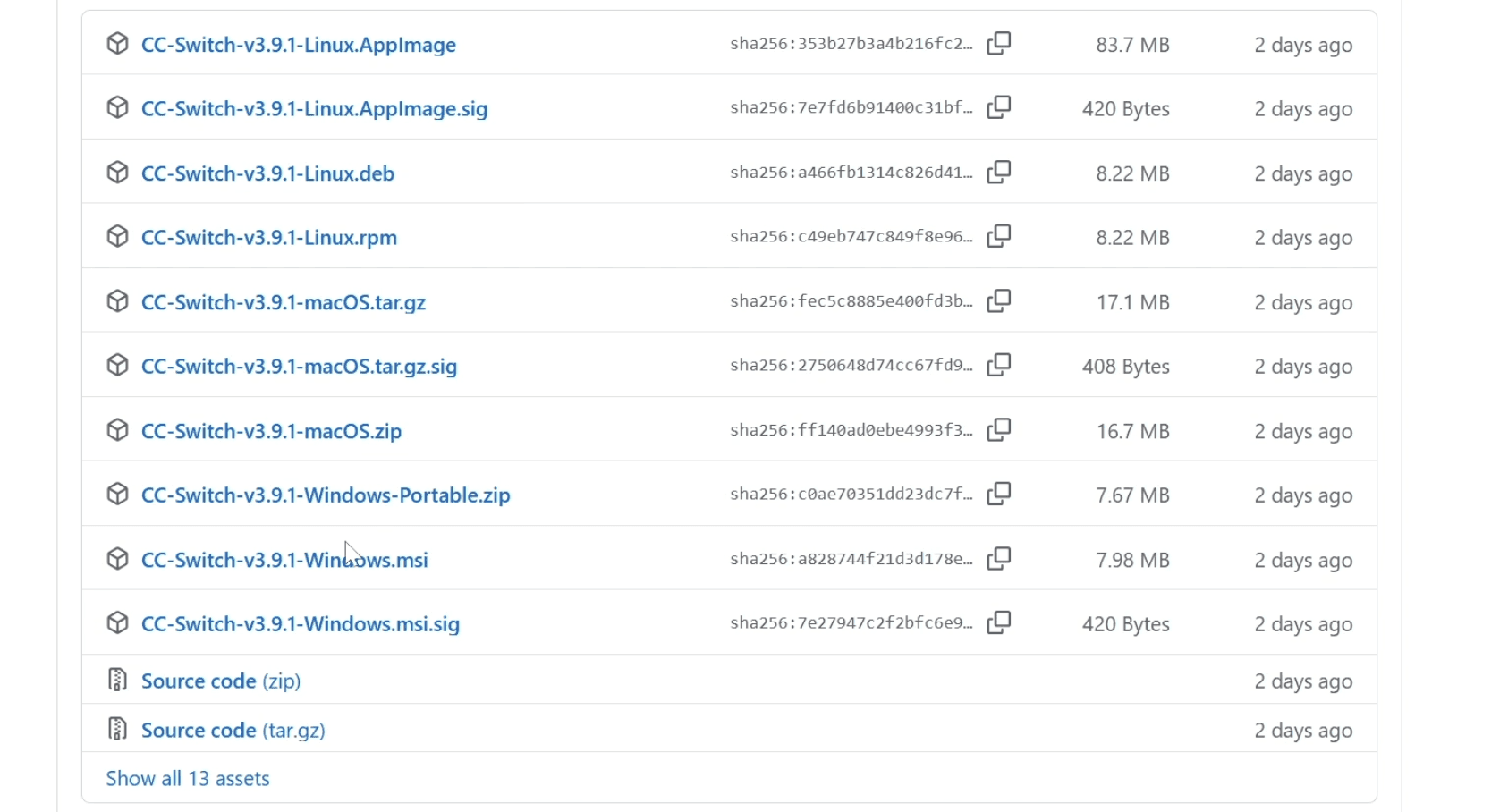This screenshot has width=1491, height=812.
Task: Copy SHA256 hash for macOS.zip
Action: tap(999, 430)
